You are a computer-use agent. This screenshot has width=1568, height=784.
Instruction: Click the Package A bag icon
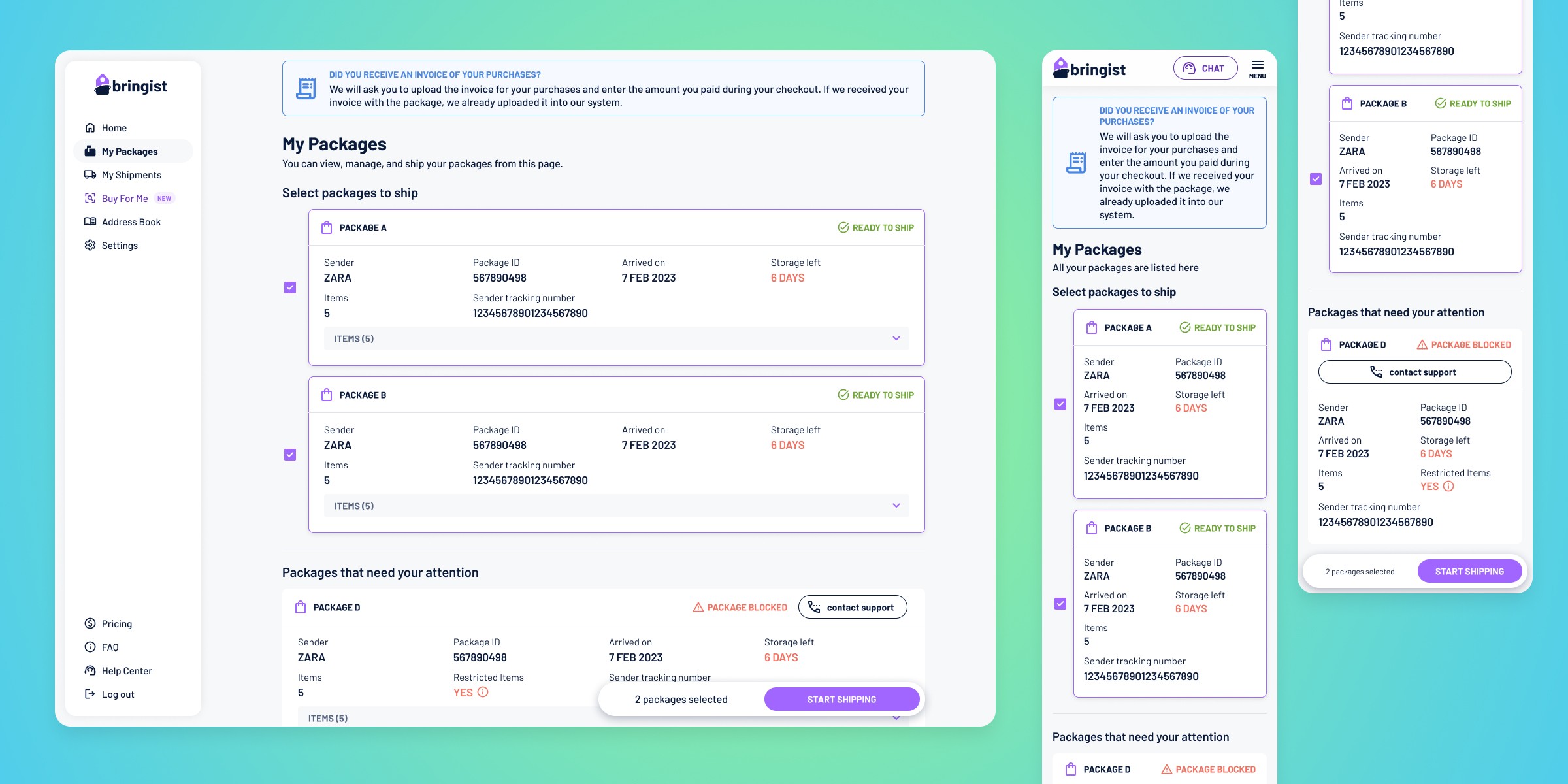[327, 228]
